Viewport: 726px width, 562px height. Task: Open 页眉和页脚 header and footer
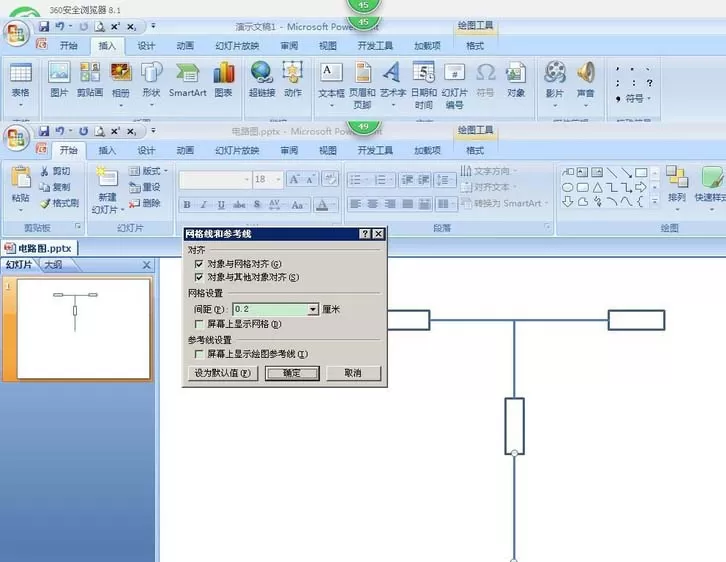click(x=362, y=85)
